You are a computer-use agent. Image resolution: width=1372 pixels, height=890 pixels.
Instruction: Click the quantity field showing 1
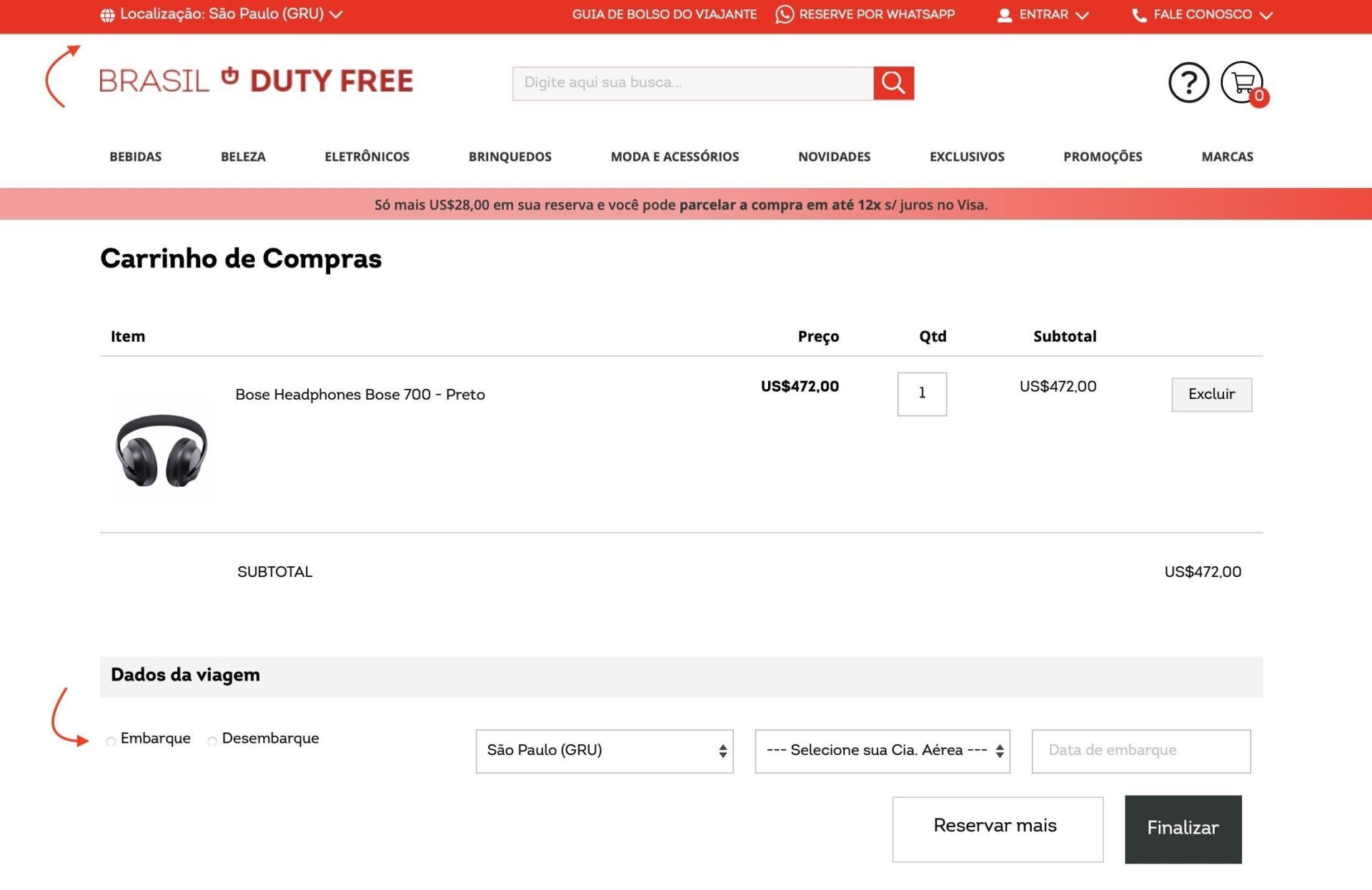point(922,393)
